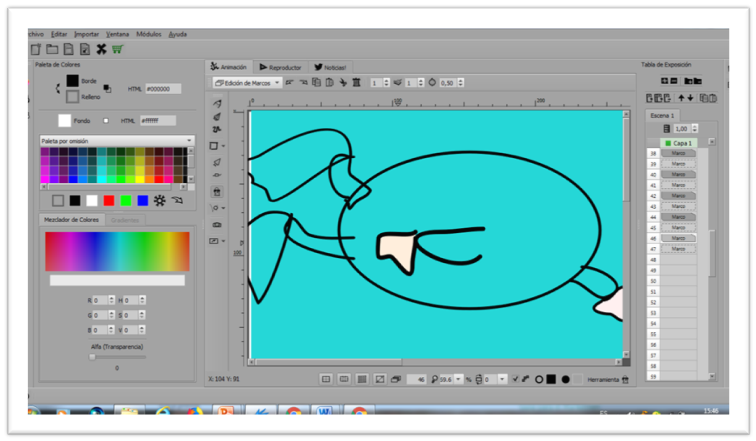Image resolution: width=756 pixels, height=441 pixels.
Task: Click the border HTML #000000 field
Action: [x=163, y=89]
